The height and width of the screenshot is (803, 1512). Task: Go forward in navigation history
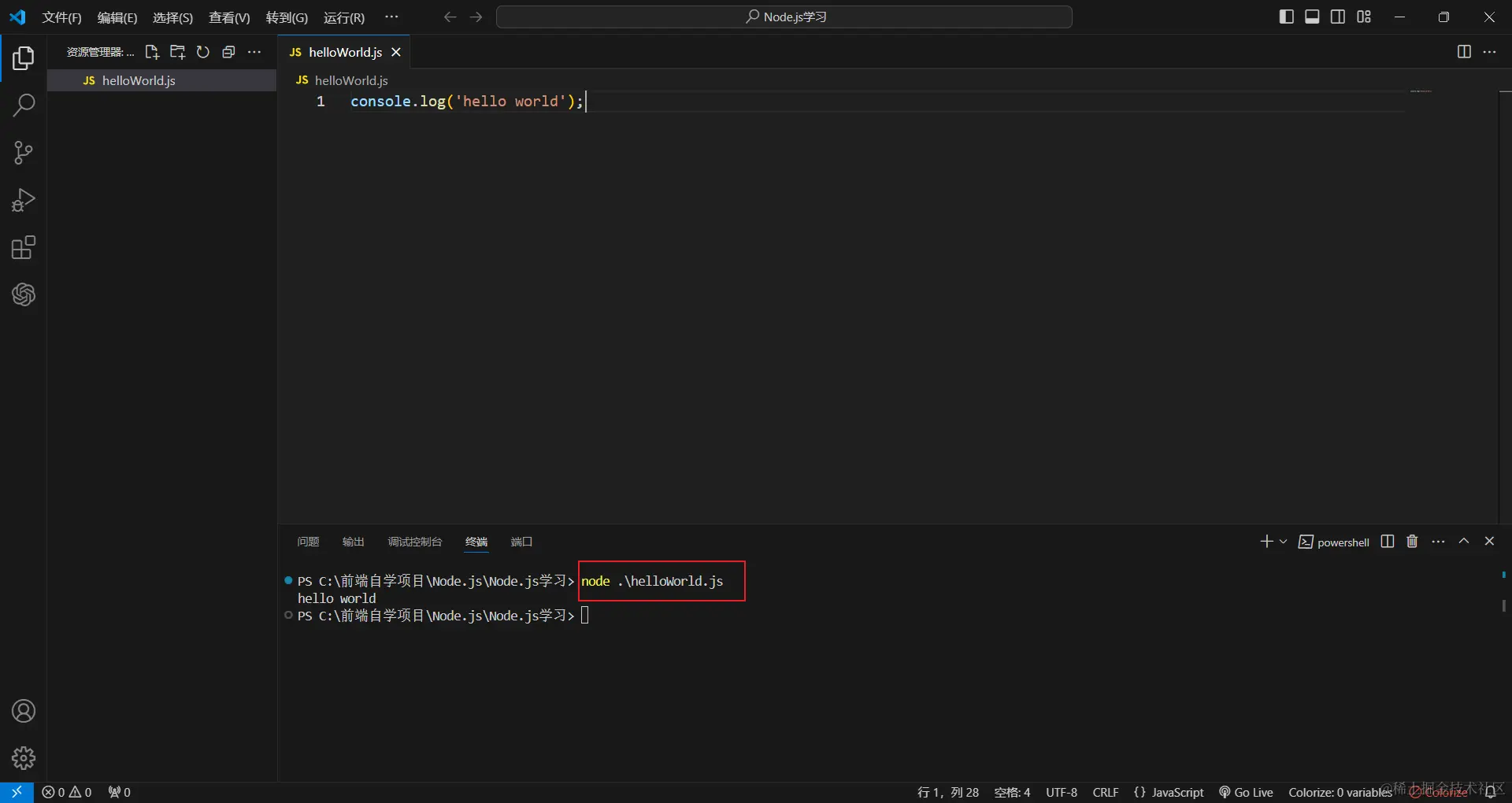point(476,17)
